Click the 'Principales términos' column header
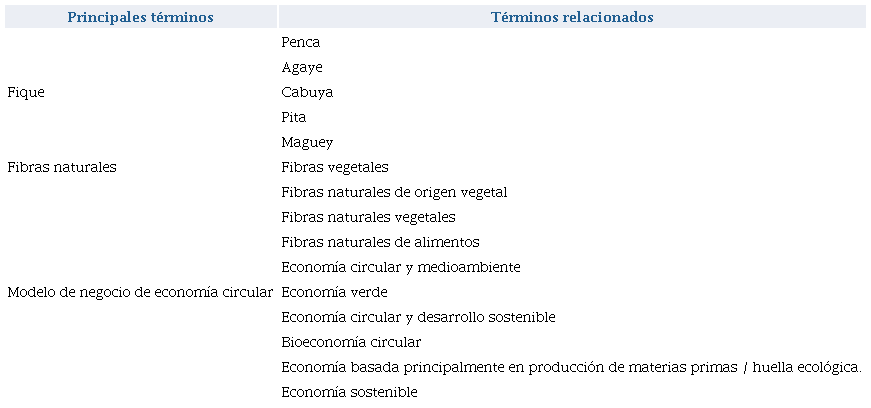Image resolution: width=871 pixels, height=408 pixels. tap(140, 17)
